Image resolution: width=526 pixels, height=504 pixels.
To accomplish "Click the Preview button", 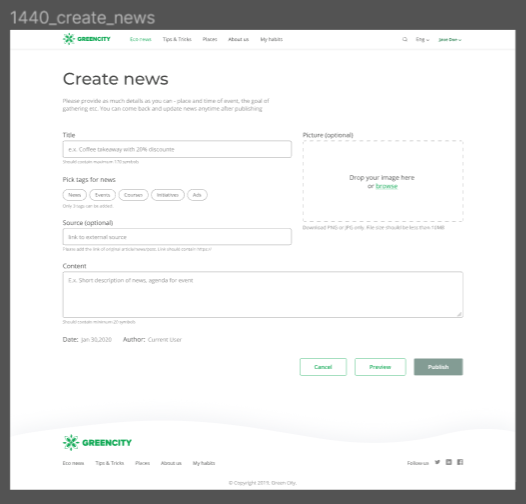I will 380,367.
